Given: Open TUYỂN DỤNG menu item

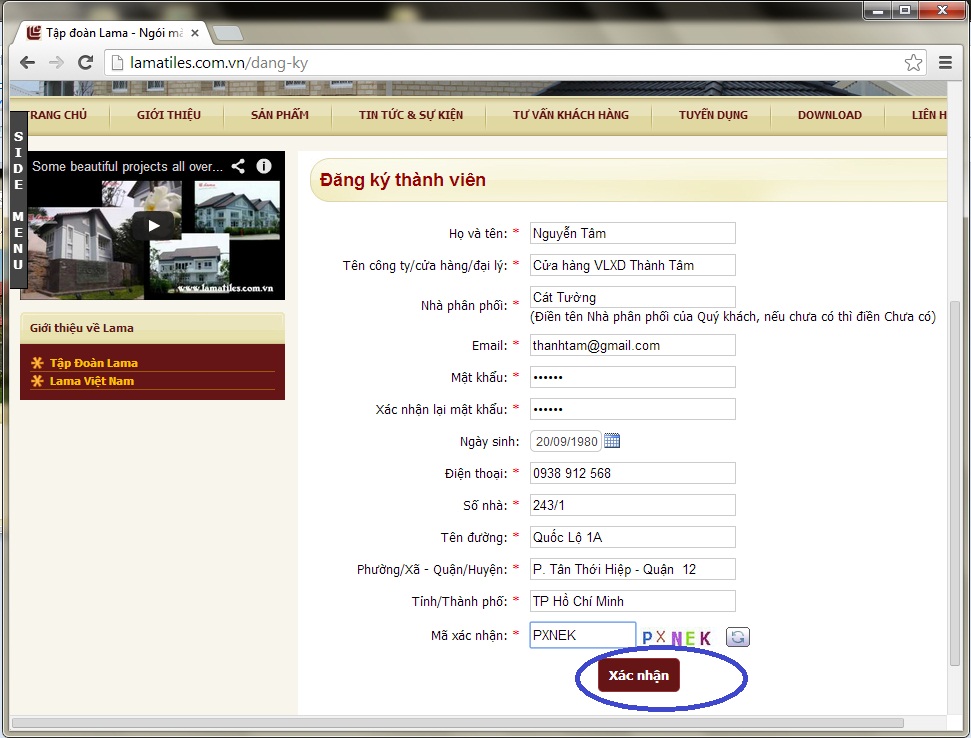Looking at the screenshot, I should click(713, 115).
